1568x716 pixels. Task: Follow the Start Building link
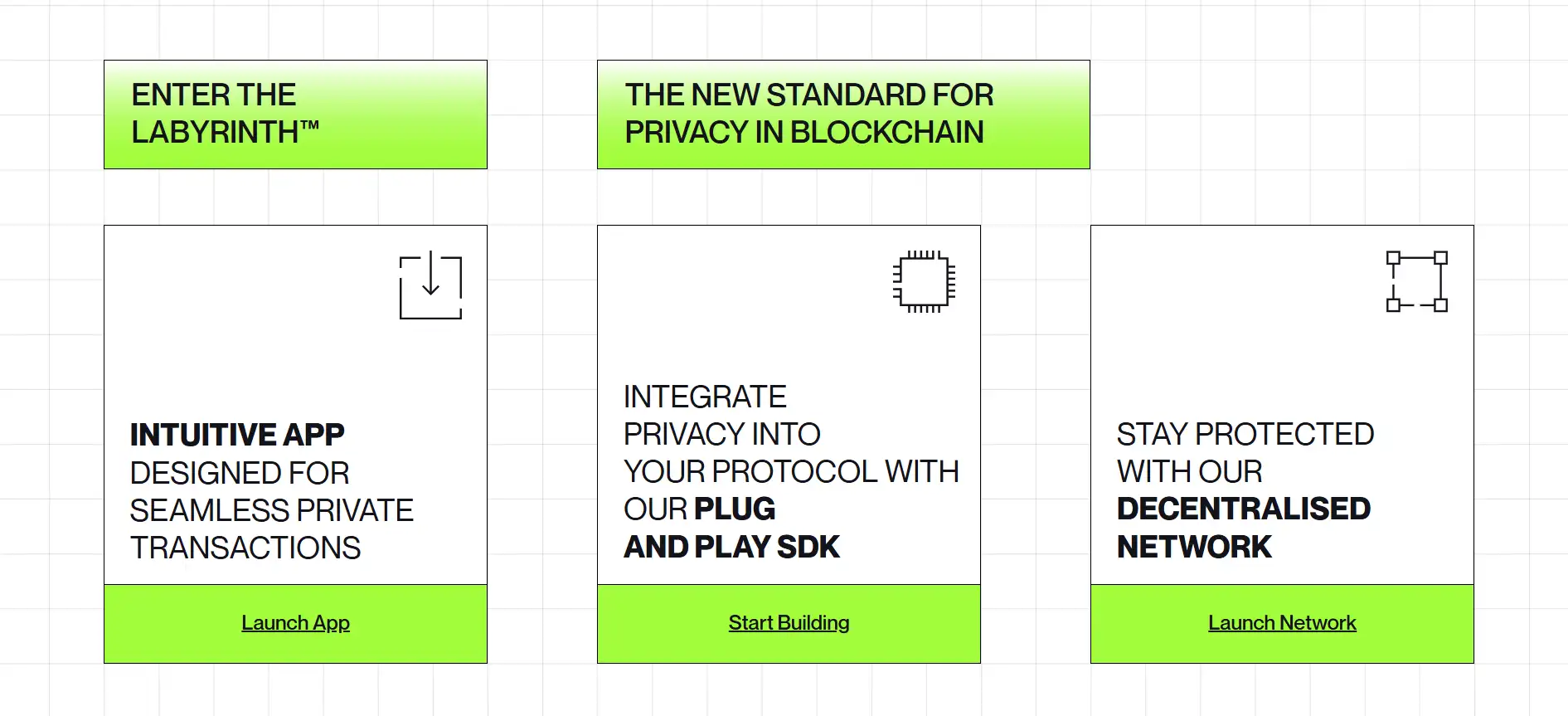point(789,623)
